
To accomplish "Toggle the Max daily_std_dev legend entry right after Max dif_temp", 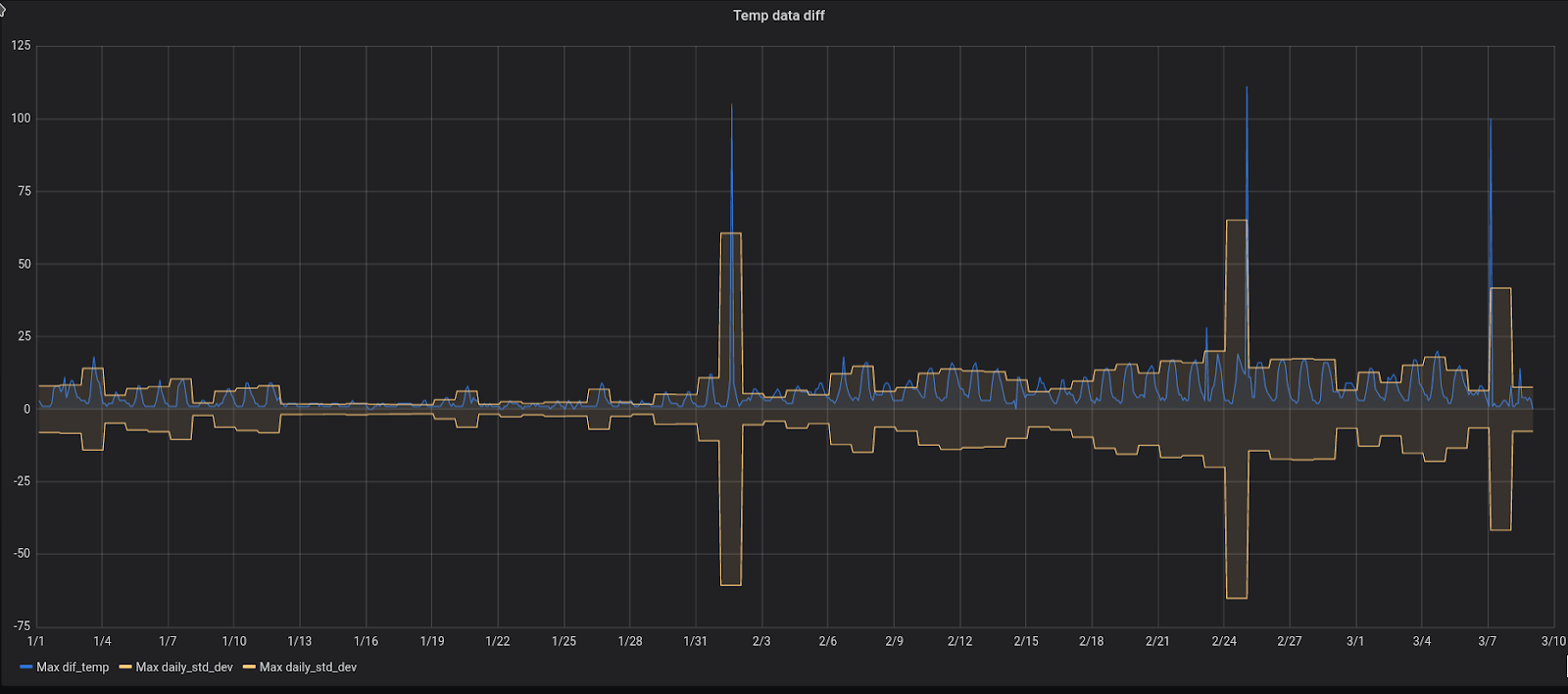I will pos(184,667).
